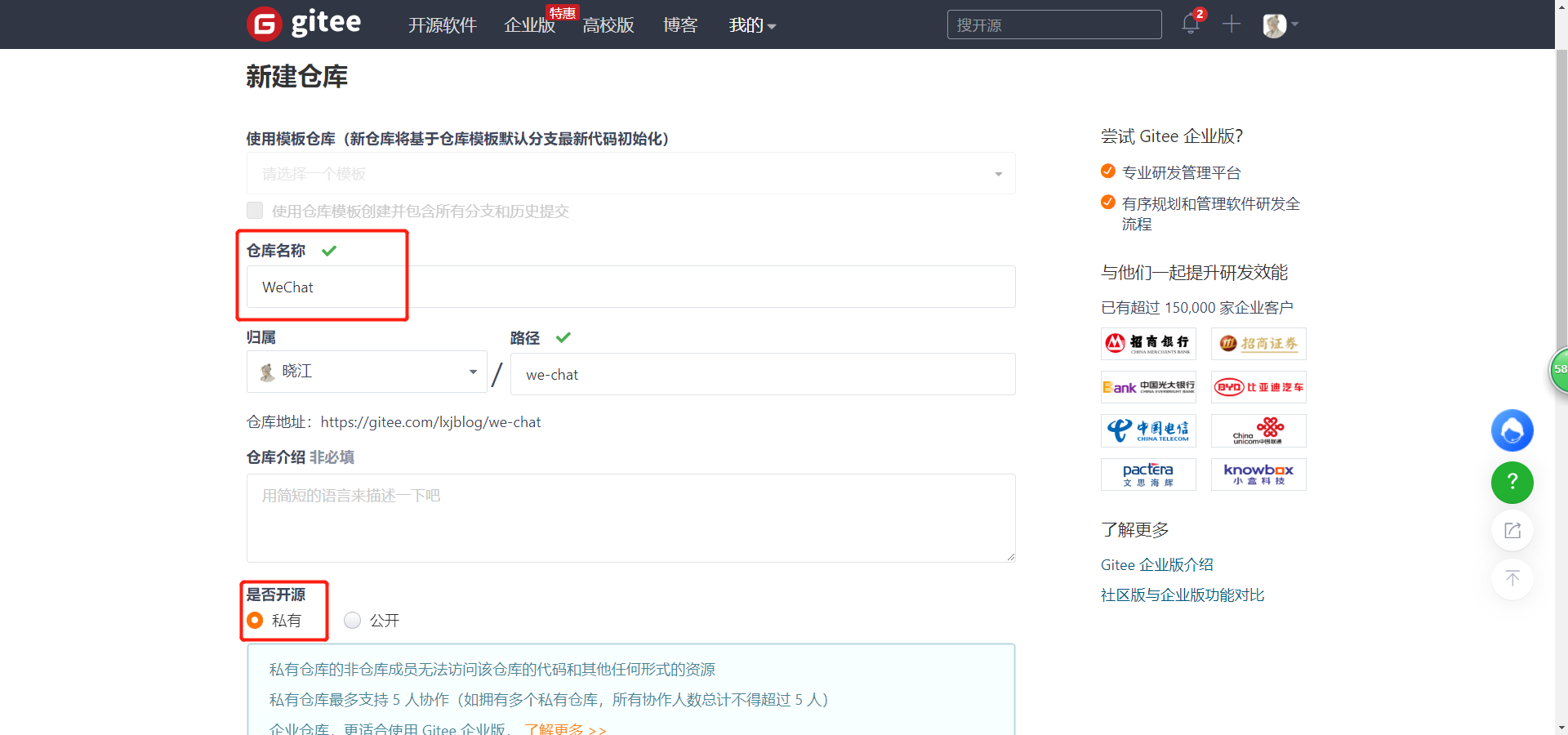Viewport: 1568px width, 735px height.
Task: Click the Pactera 文思海辉 logo
Action: (x=1148, y=474)
